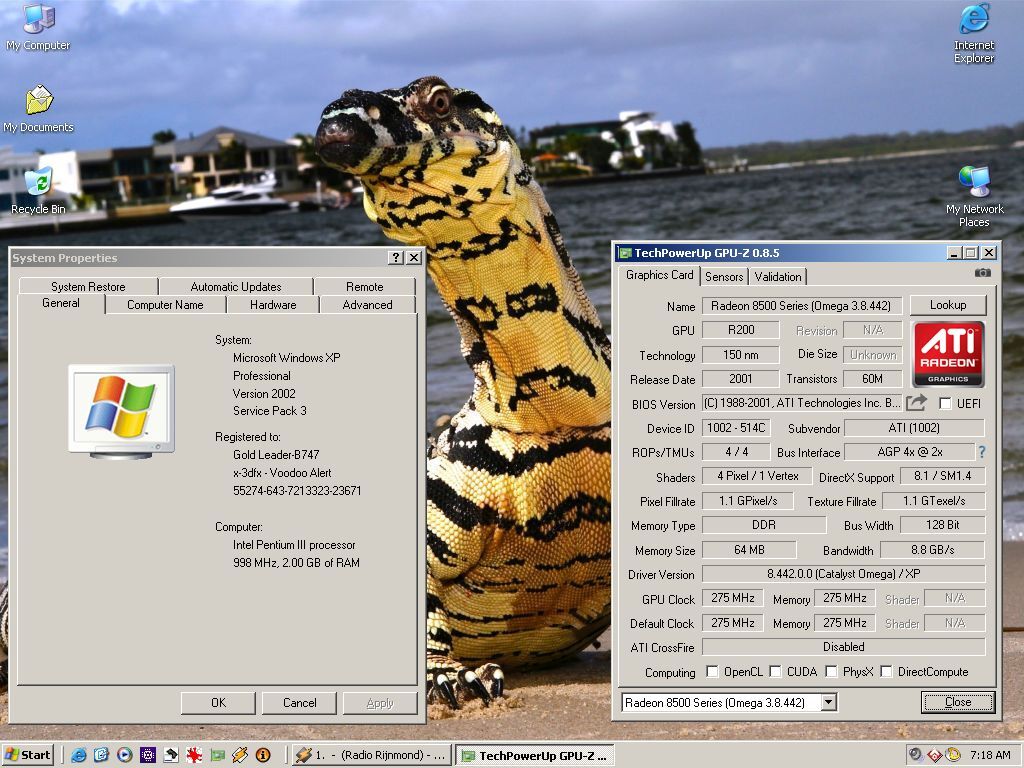
Task: Click the System Properties help question button
Action: click(396, 258)
